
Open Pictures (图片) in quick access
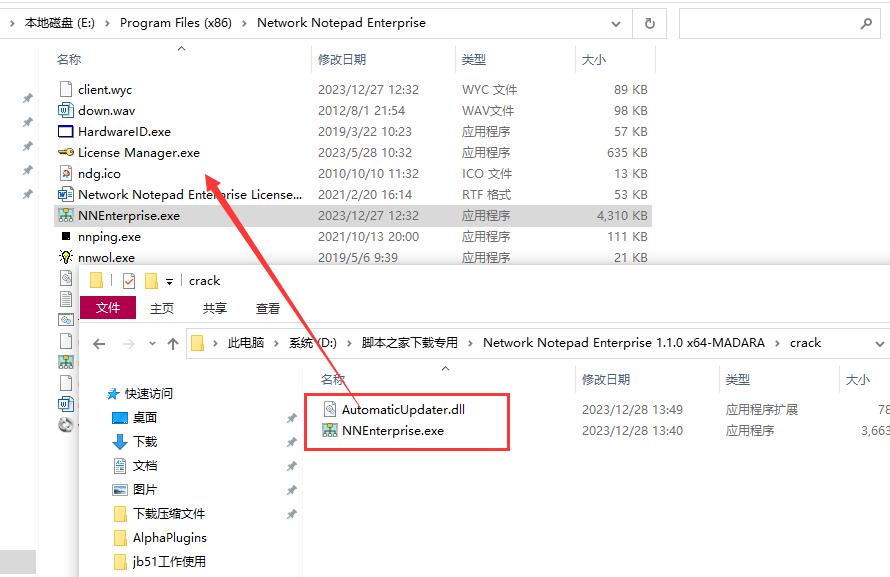tap(145, 490)
